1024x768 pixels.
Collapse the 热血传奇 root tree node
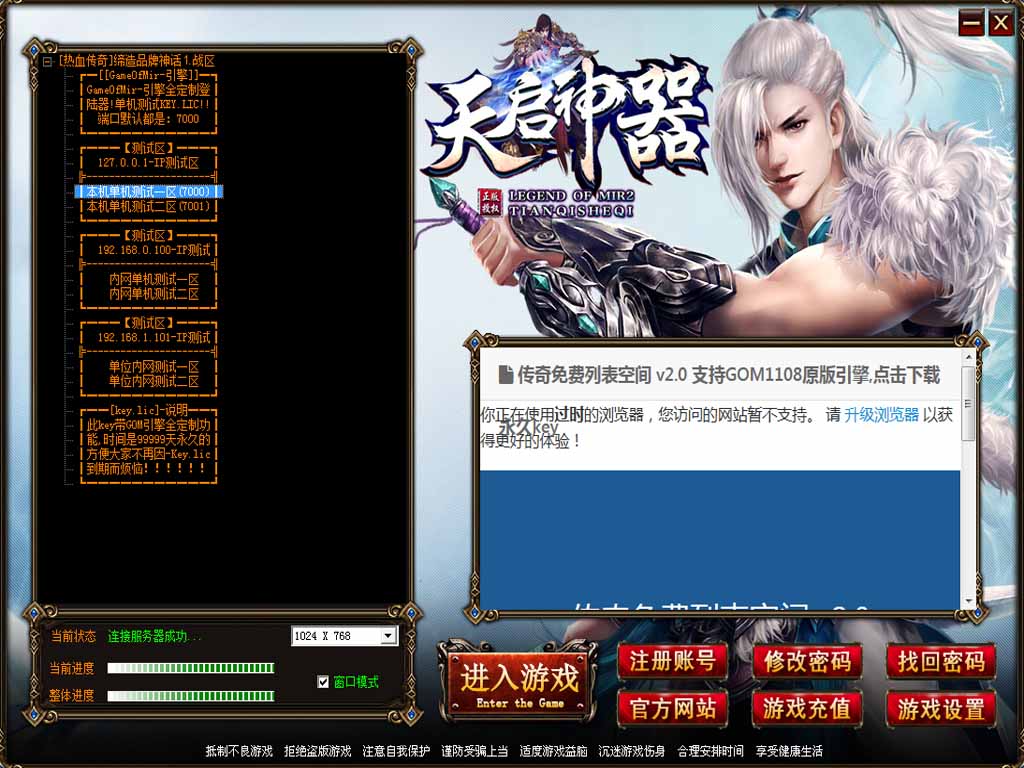(48, 62)
